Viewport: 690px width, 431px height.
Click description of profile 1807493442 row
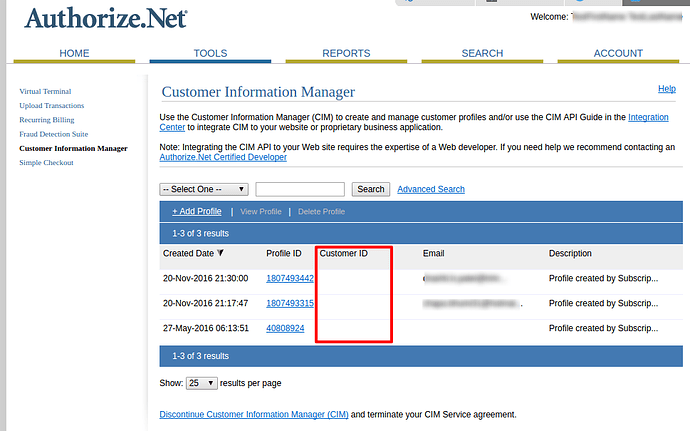click(603, 279)
